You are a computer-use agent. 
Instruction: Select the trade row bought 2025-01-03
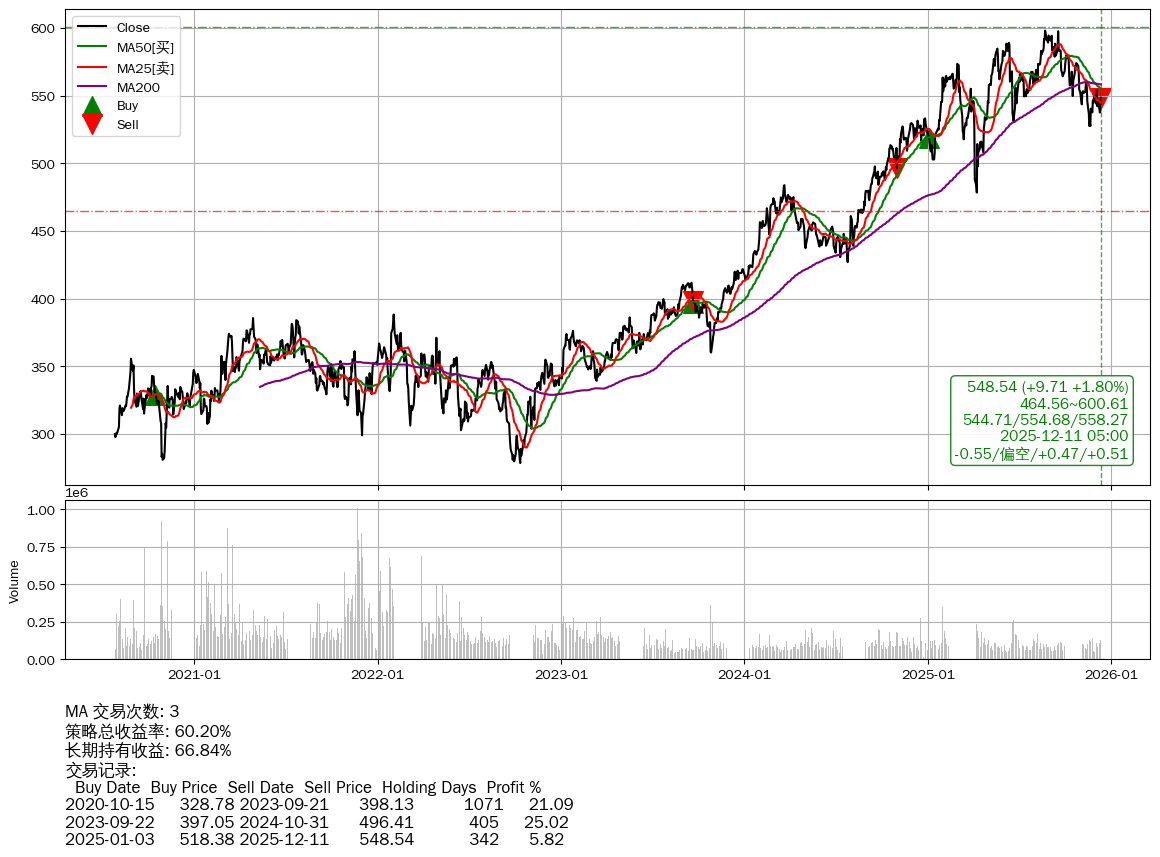coord(318,839)
